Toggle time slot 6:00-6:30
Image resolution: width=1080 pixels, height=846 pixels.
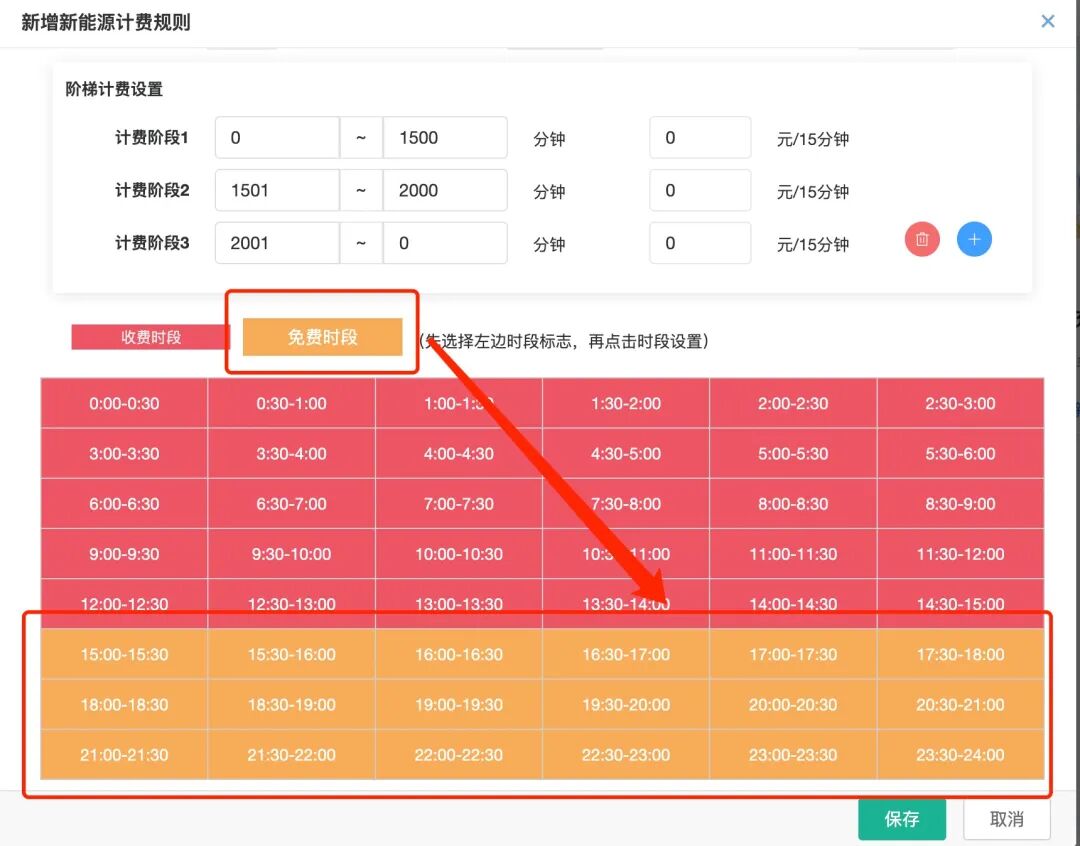(x=124, y=504)
